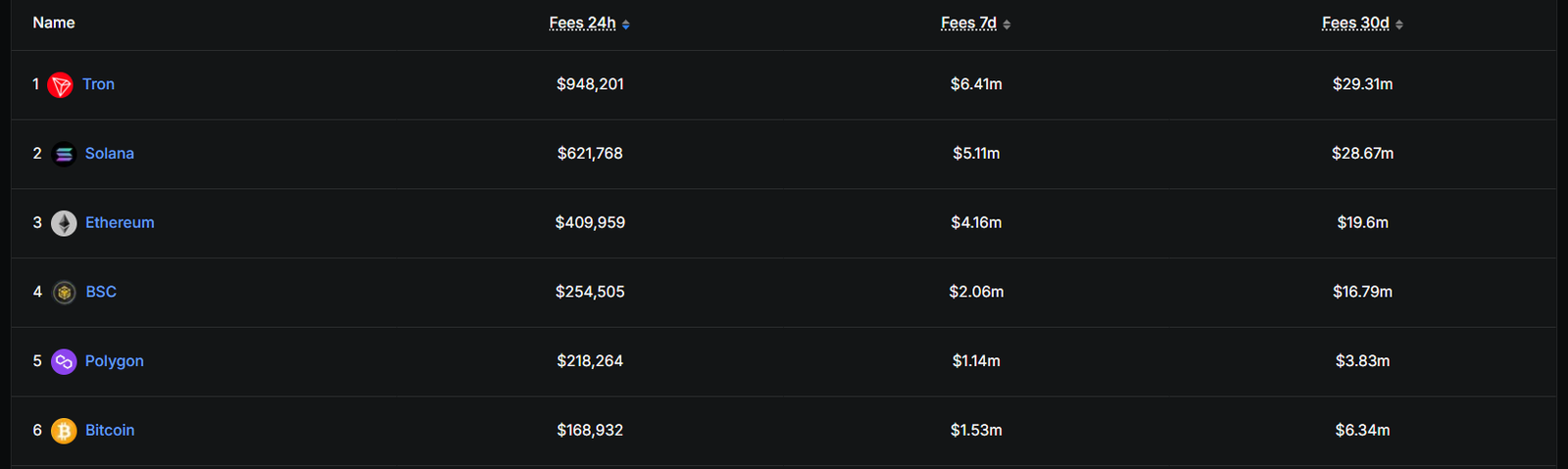1568x469 pixels.
Task: Click the Ethereum logo icon
Action: 64,223
